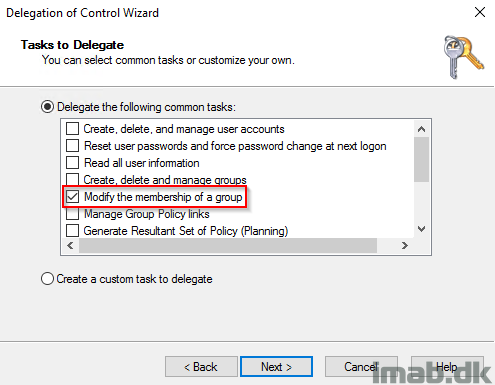Tick Create, delete and manage groups
The image size is (495, 385).
(x=72, y=179)
